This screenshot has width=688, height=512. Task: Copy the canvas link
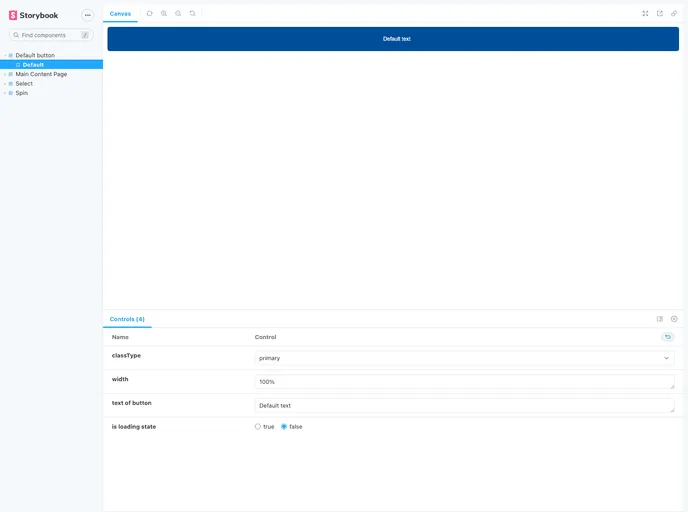(674, 13)
